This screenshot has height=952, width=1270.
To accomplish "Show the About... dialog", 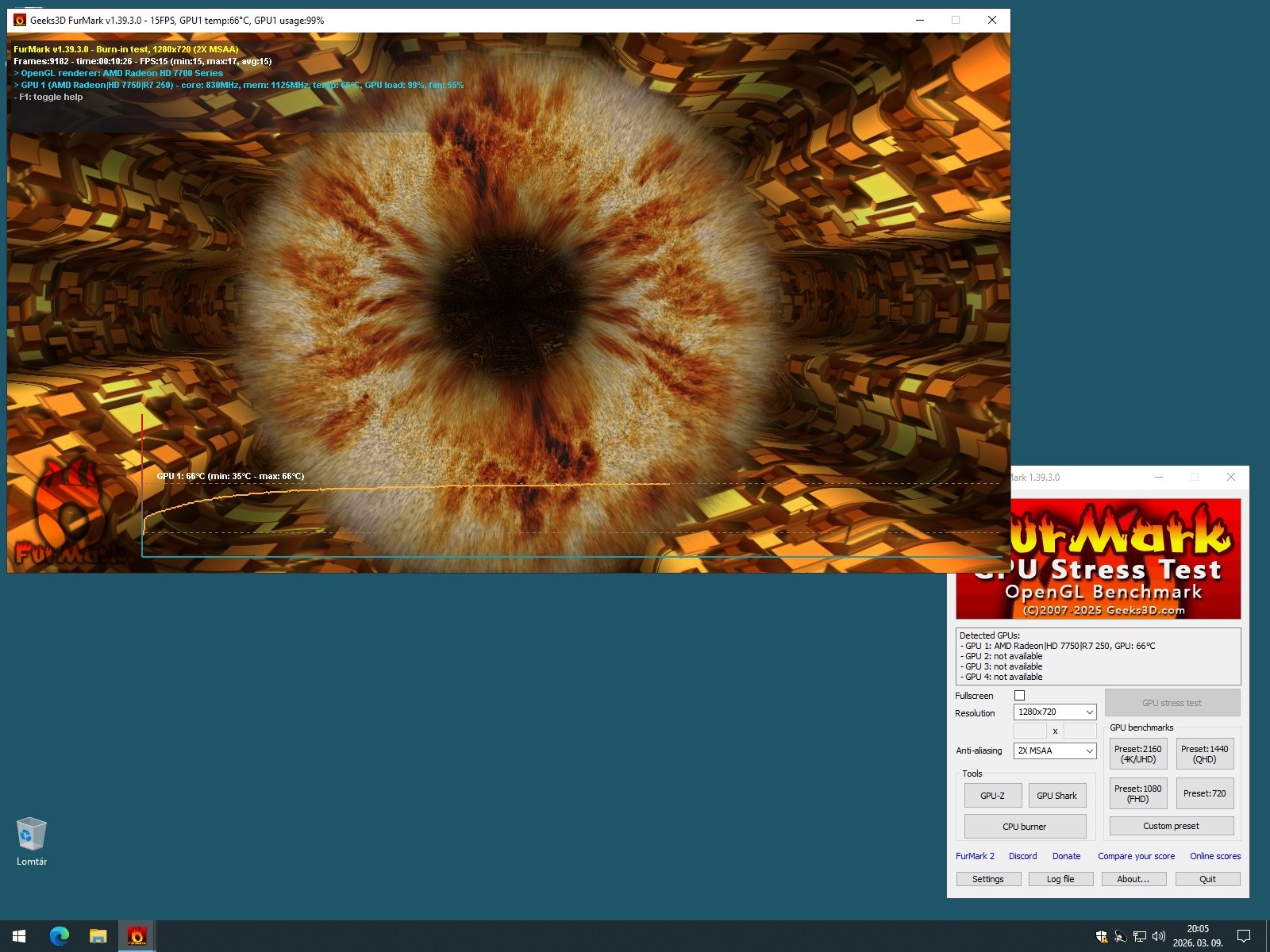I will click(1133, 879).
